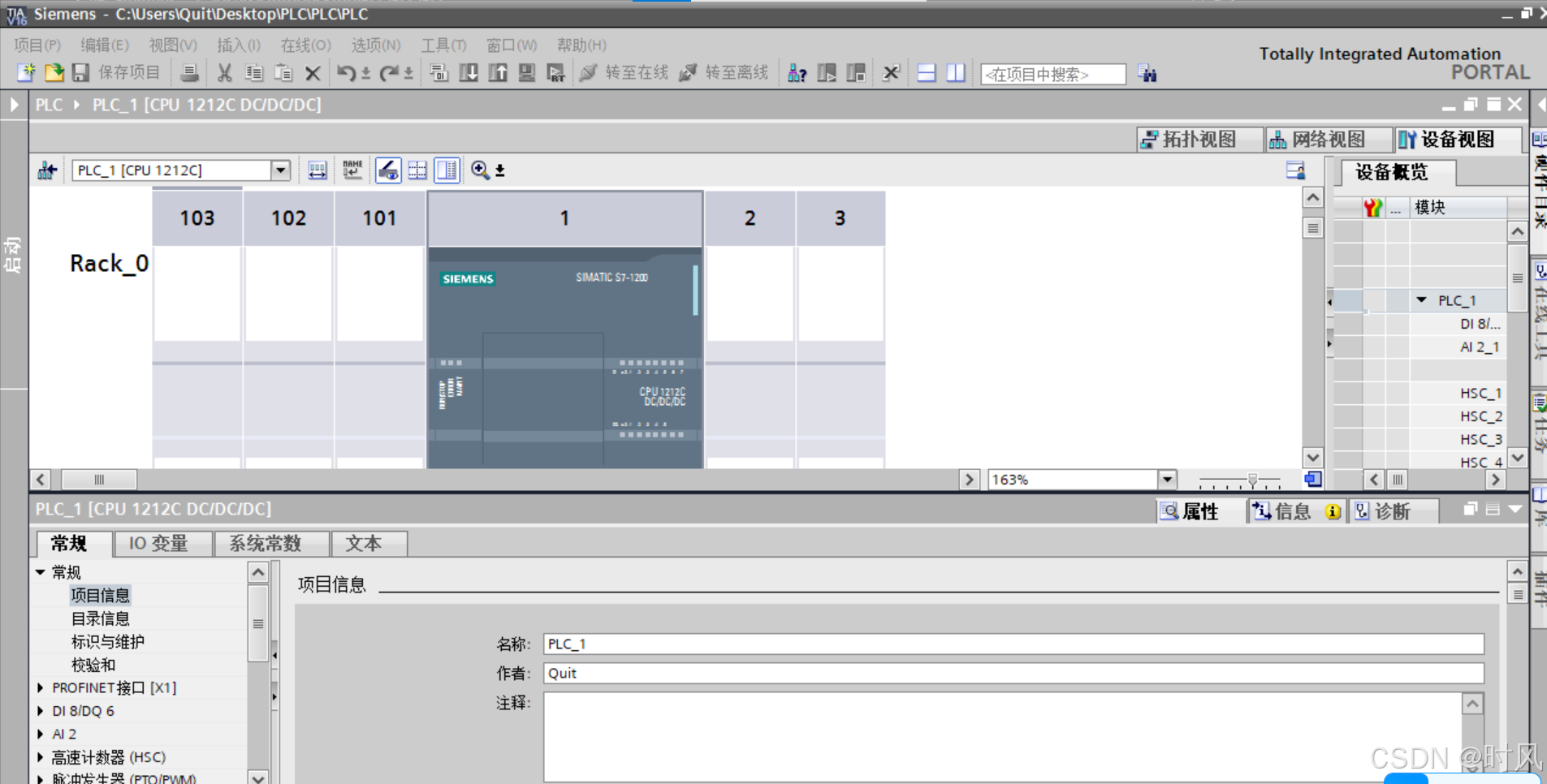Zoom in with the magnifier icon
The width and height of the screenshot is (1547, 784).
click(480, 170)
